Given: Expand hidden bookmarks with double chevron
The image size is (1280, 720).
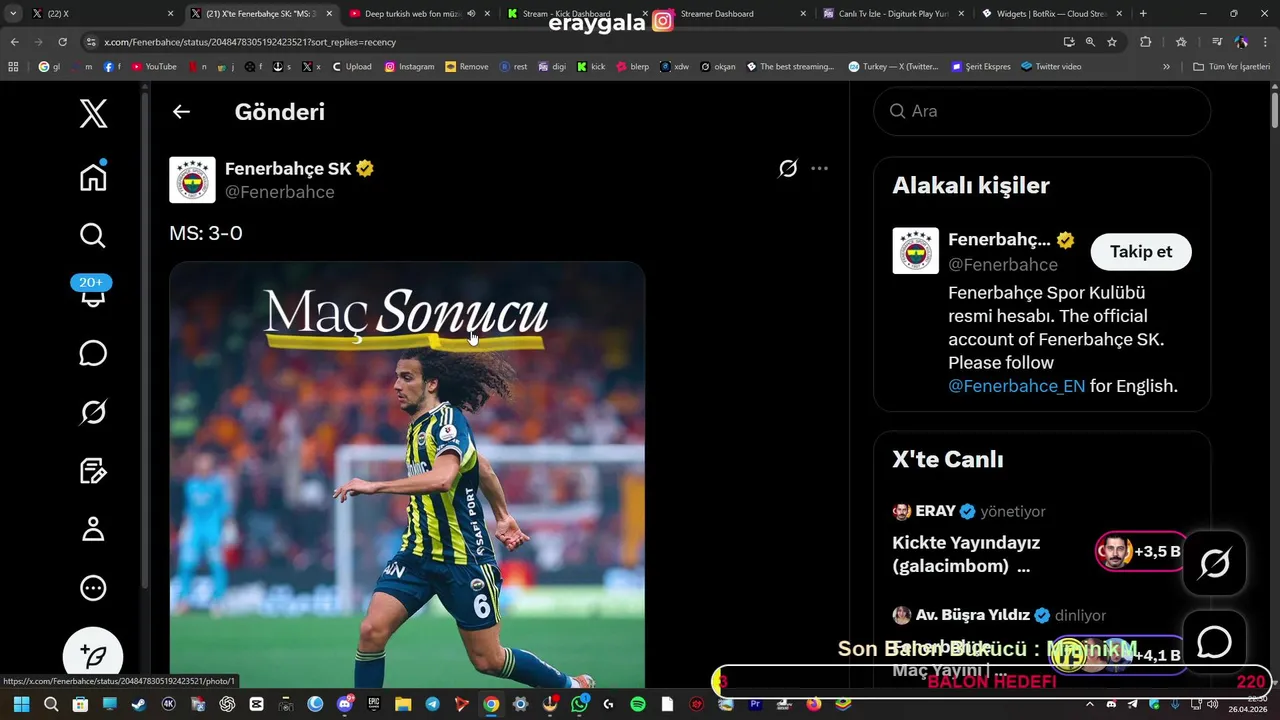Looking at the screenshot, I should [x=1166, y=67].
